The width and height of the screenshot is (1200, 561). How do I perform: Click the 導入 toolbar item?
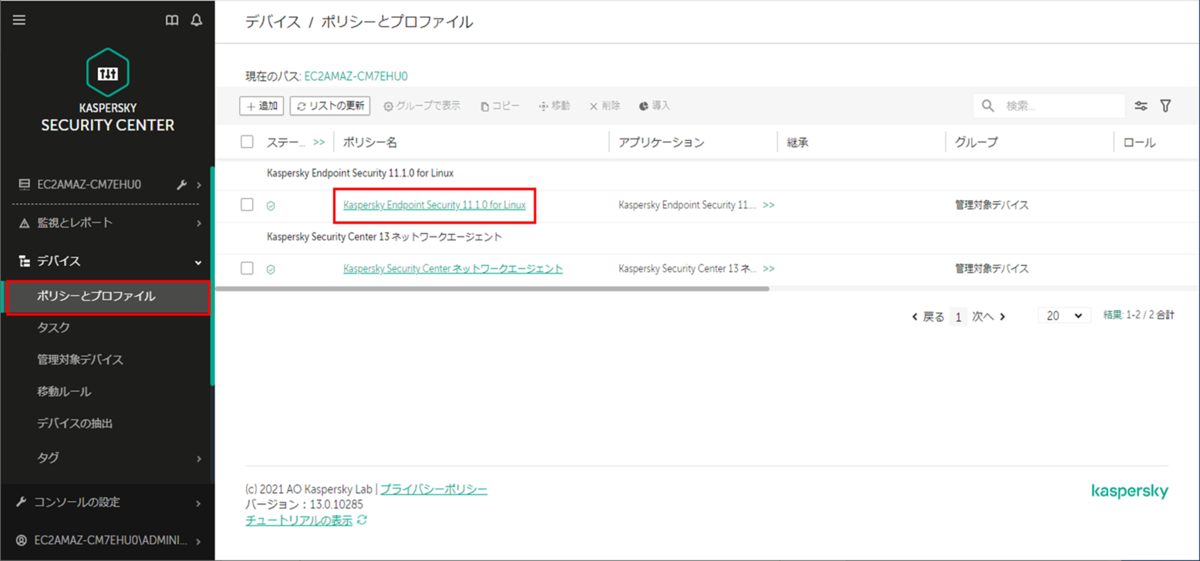point(654,106)
